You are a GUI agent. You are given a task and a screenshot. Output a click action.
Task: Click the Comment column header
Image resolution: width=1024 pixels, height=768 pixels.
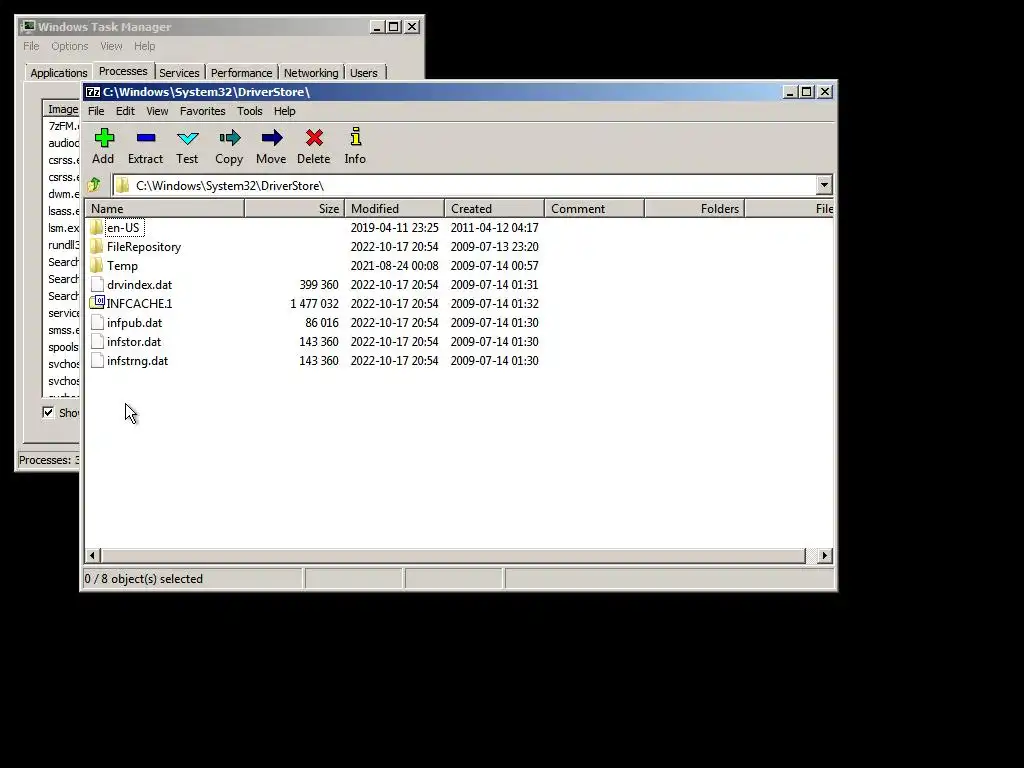(x=594, y=208)
